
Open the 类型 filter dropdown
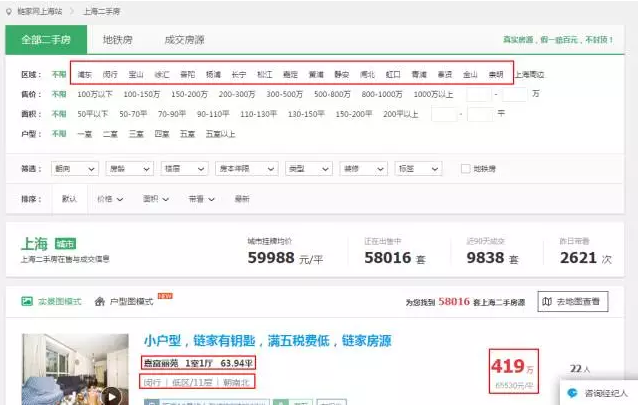[x=308, y=168]
